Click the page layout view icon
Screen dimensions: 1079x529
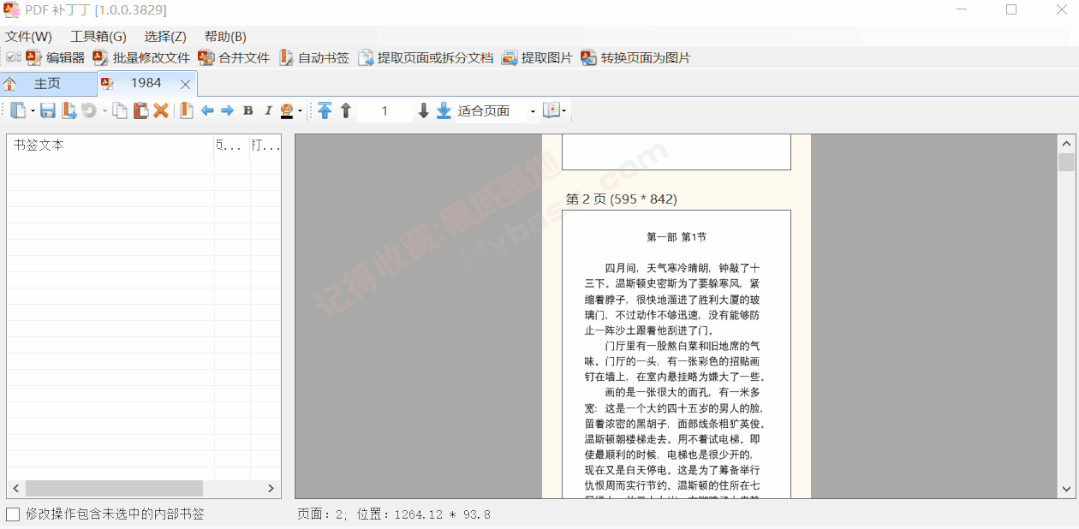[551, 111]
